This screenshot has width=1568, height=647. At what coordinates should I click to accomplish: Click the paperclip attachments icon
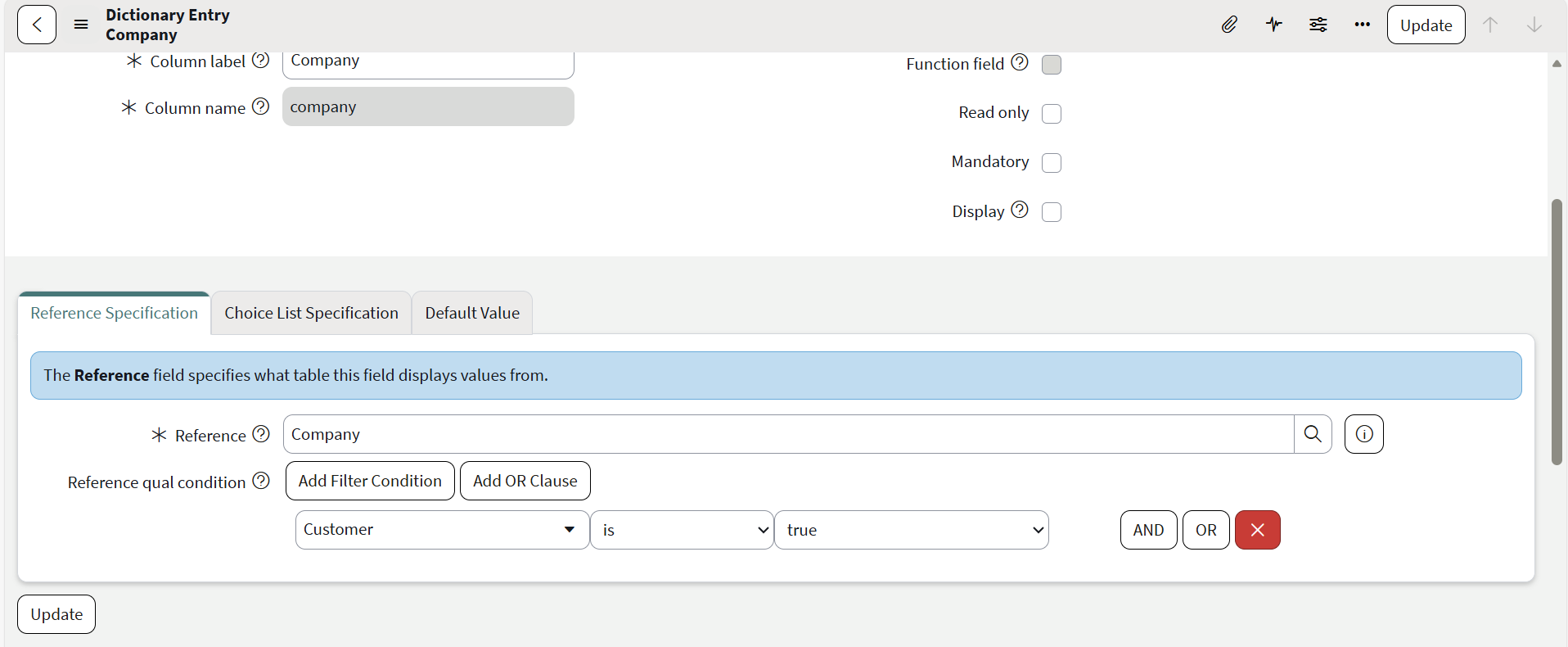[x=1229, y=25]
